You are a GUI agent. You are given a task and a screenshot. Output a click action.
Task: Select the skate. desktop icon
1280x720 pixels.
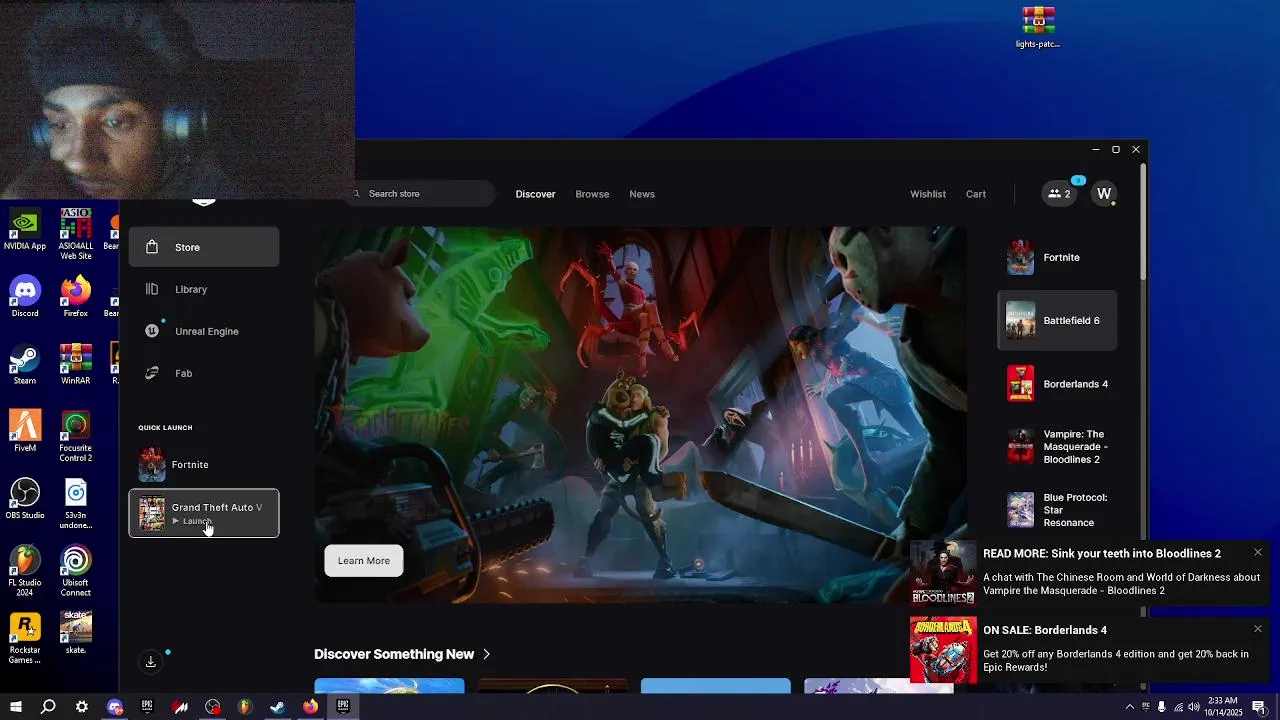coord(76,633)
